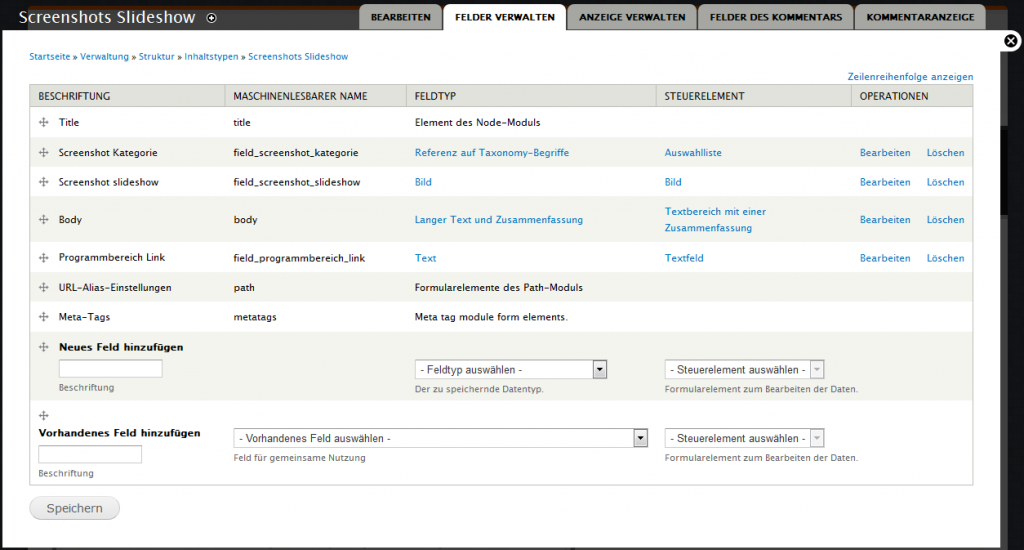Image resolution: width=1024 pixels, height=550 pixels.
Task: Open the Feldtyp auswählen dropdown
Action: pos(511,370)
